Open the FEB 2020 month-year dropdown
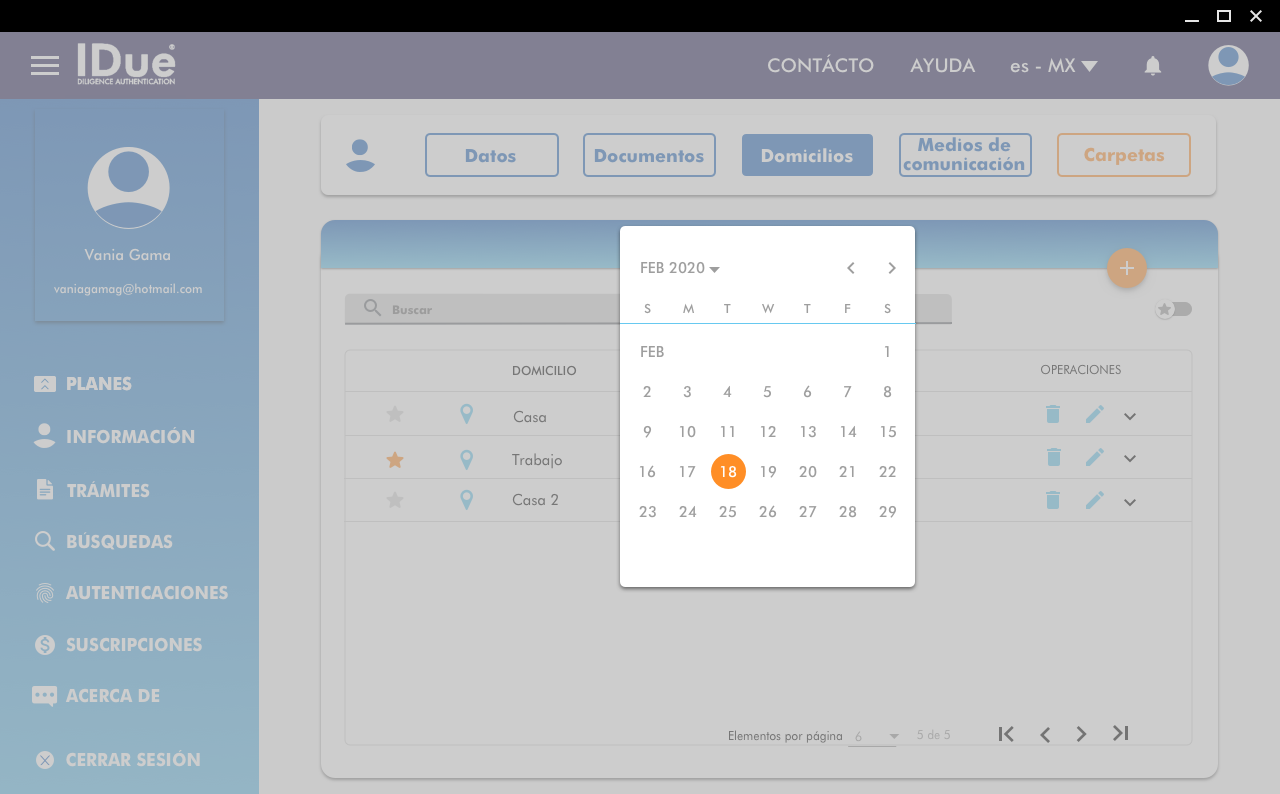1280x794 pixels. [680, 268]
